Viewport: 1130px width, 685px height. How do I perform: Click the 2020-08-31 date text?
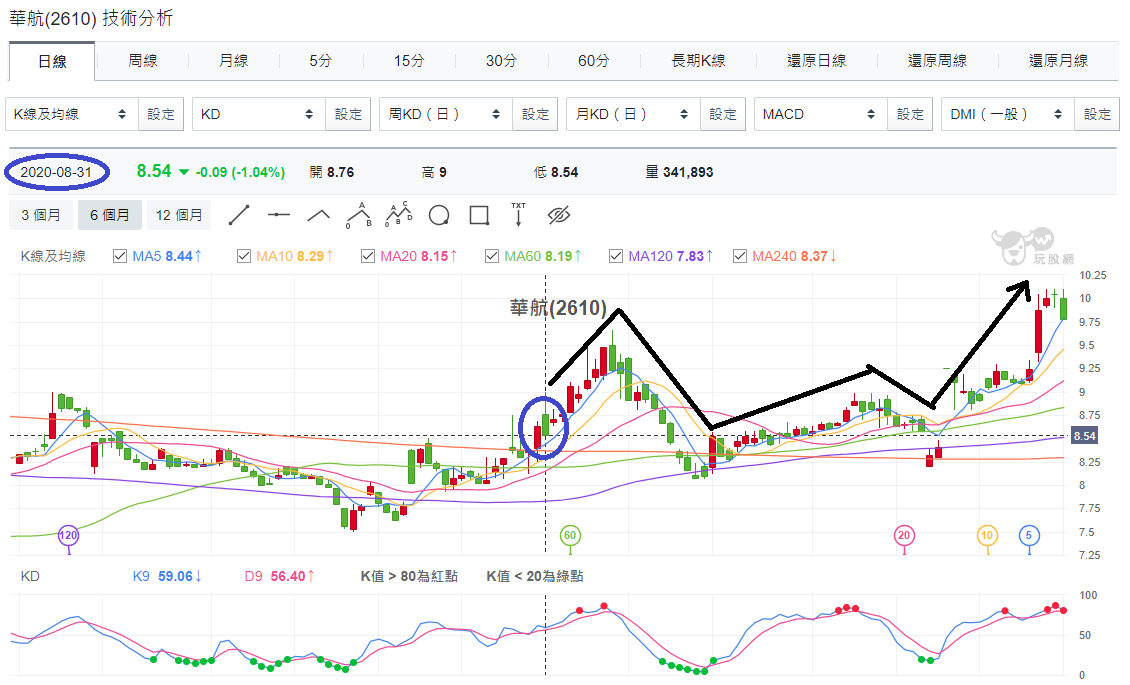click(x=56, y=172)
